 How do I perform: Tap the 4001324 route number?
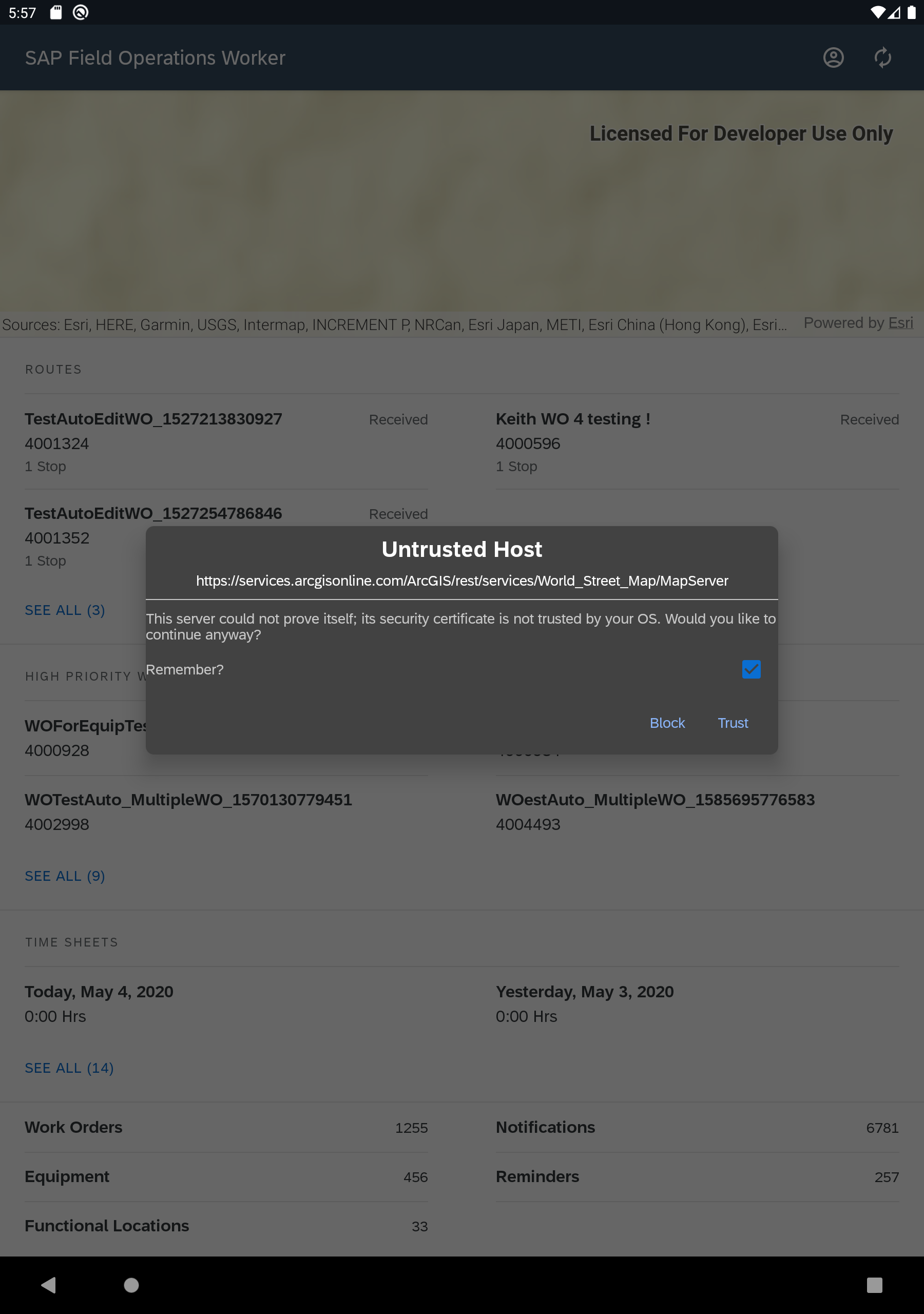(x=56, y=443)
